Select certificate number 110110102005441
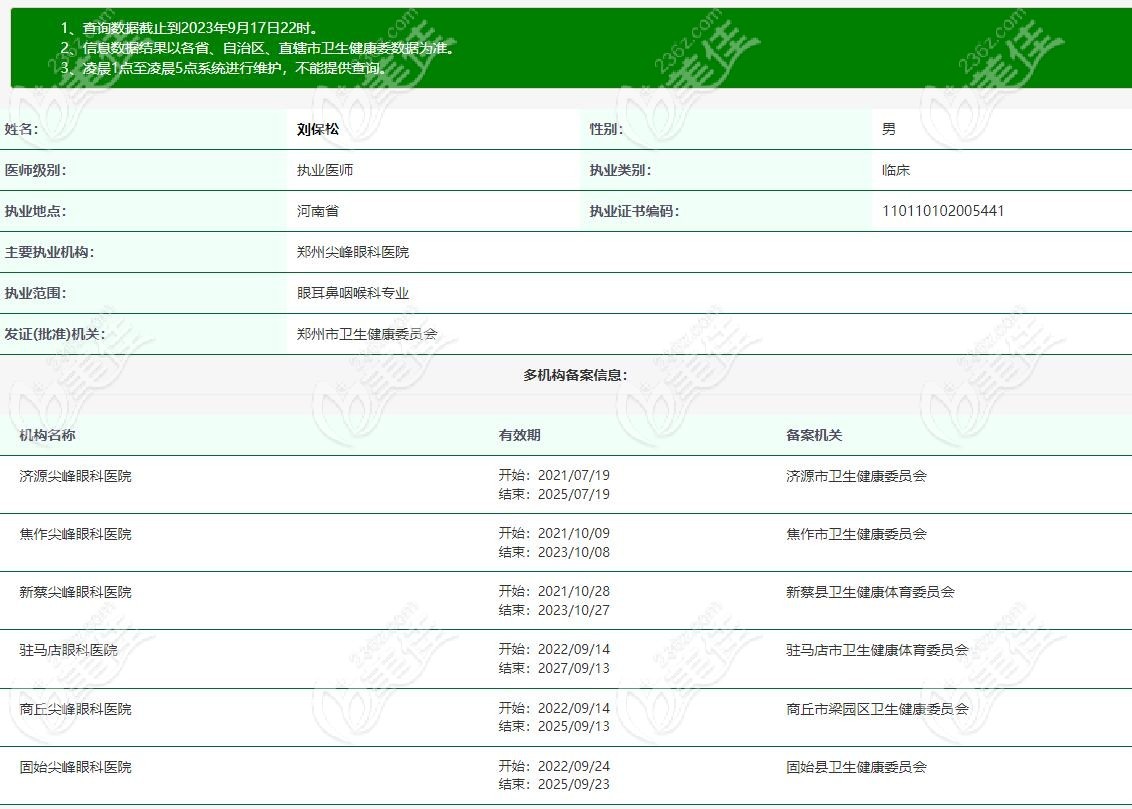 943,211
